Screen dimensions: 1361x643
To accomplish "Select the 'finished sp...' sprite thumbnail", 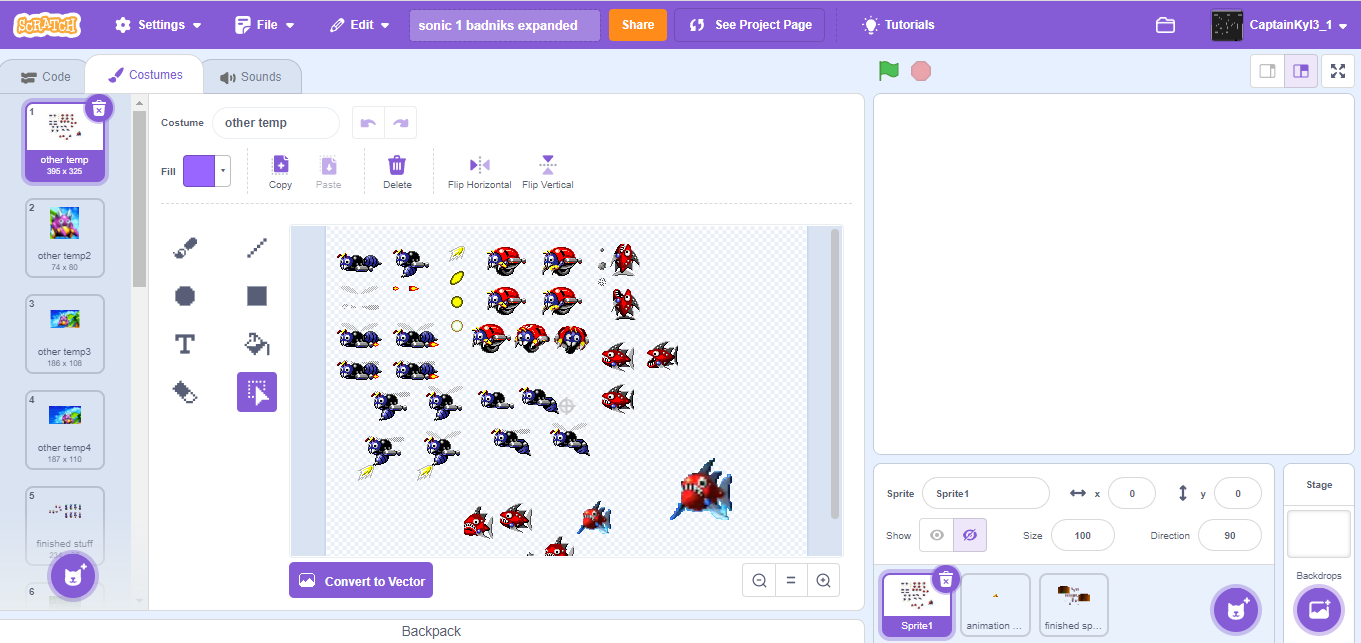I will (1074, 605).
